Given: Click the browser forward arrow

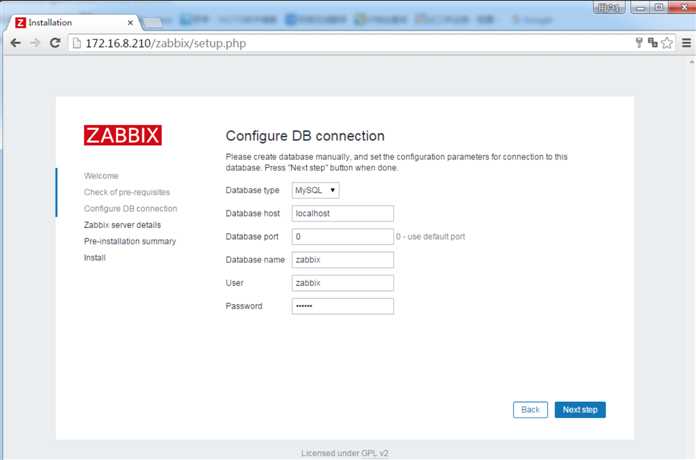Looking at the screenshot, I should tap(35, 43).
